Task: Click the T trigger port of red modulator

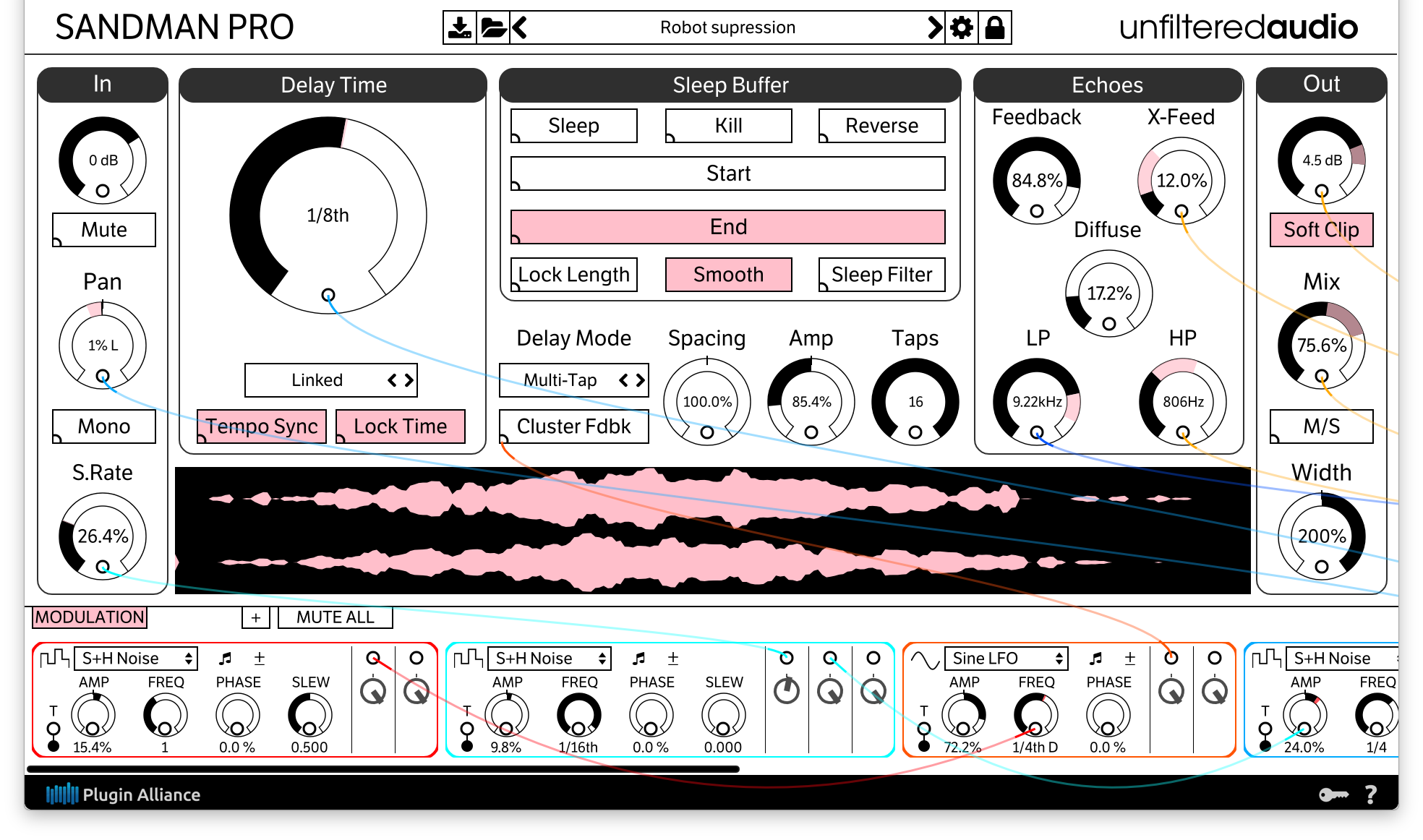Action: pyautogui.click(x=54, y=727)
